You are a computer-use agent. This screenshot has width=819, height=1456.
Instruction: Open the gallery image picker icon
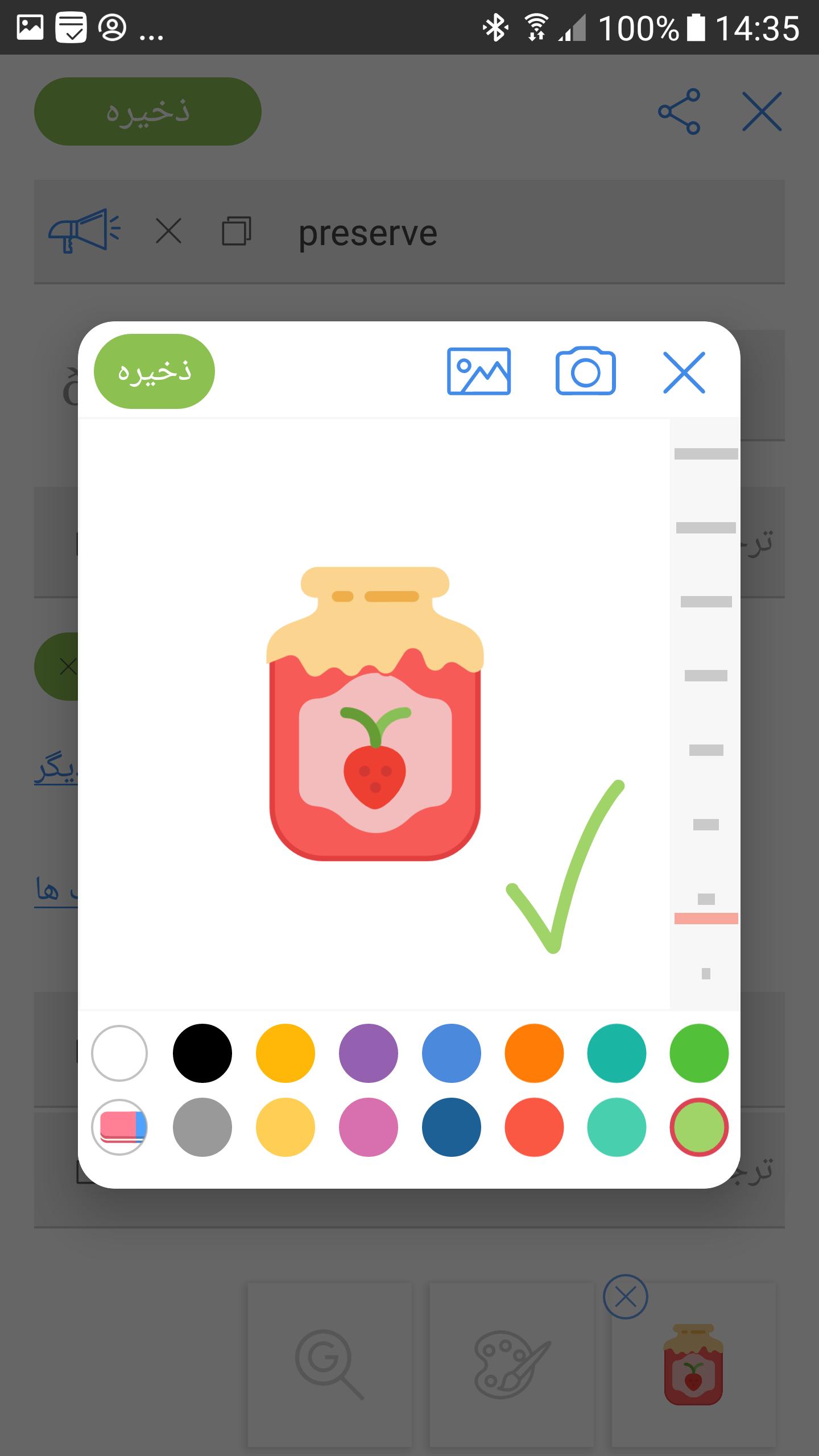[x=479, y=371]
